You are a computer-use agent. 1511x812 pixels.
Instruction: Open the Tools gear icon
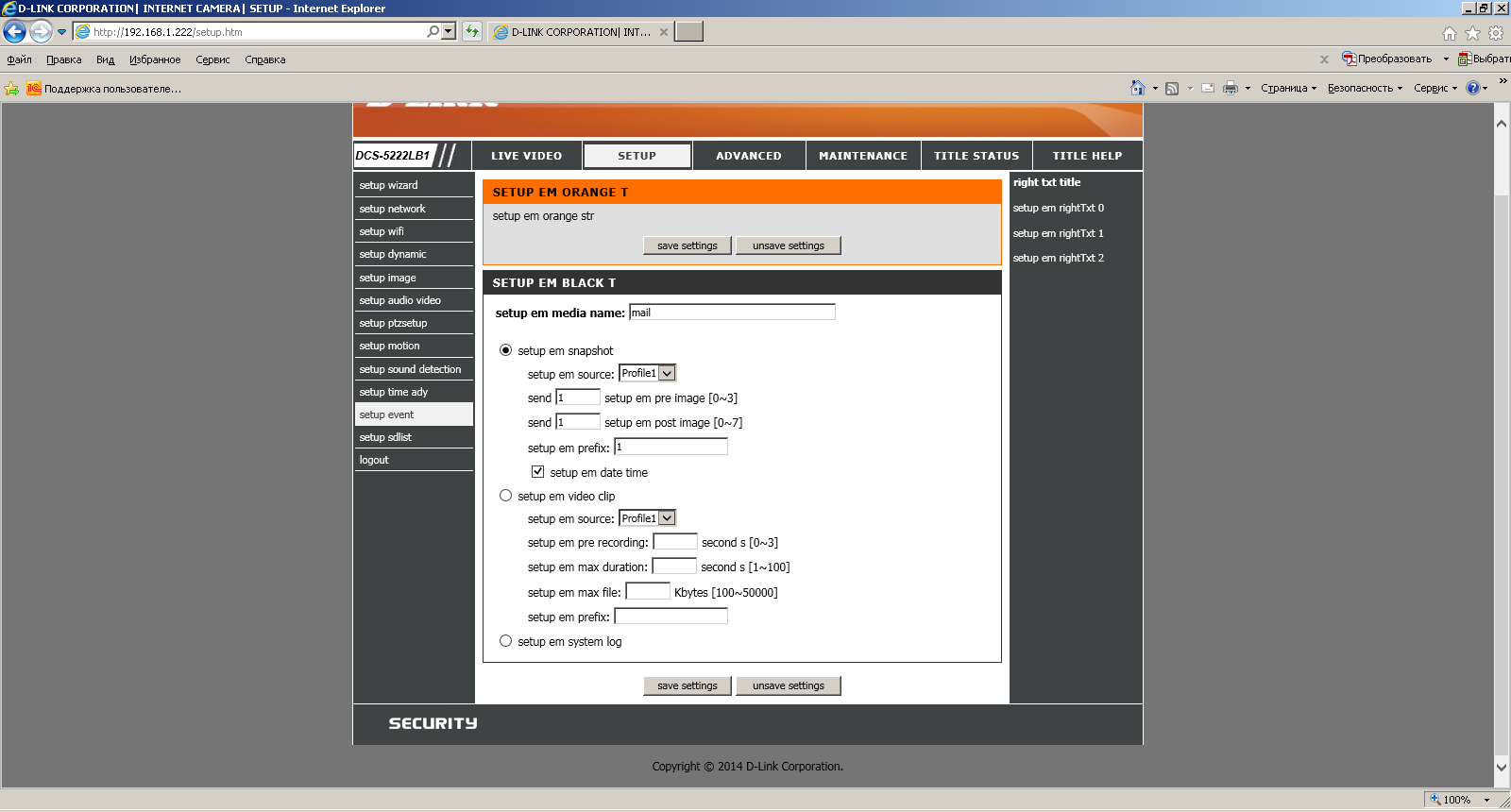pos(1496,33)
